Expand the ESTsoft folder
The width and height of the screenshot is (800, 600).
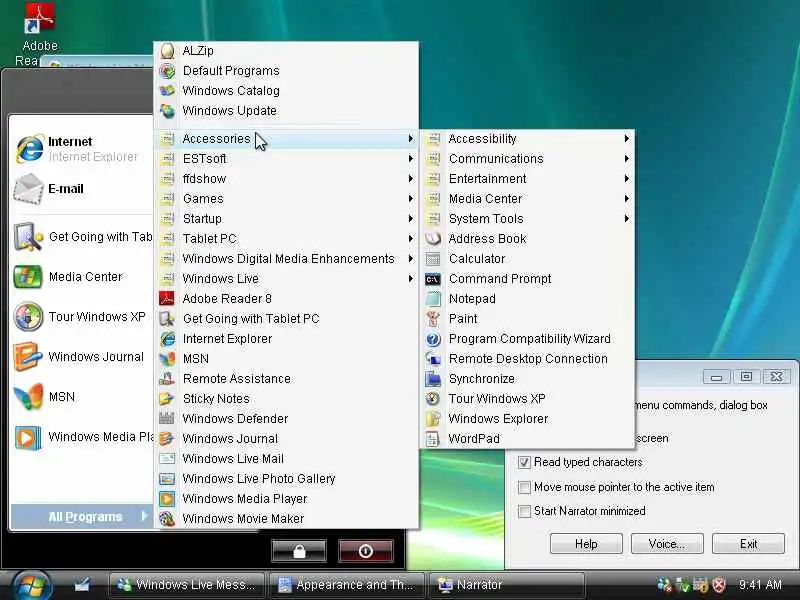[286, 159]
